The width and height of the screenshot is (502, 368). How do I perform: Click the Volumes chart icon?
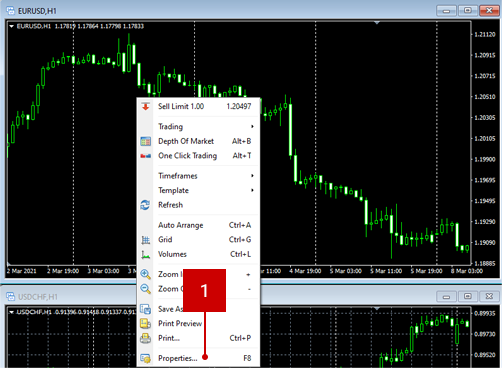146,254
